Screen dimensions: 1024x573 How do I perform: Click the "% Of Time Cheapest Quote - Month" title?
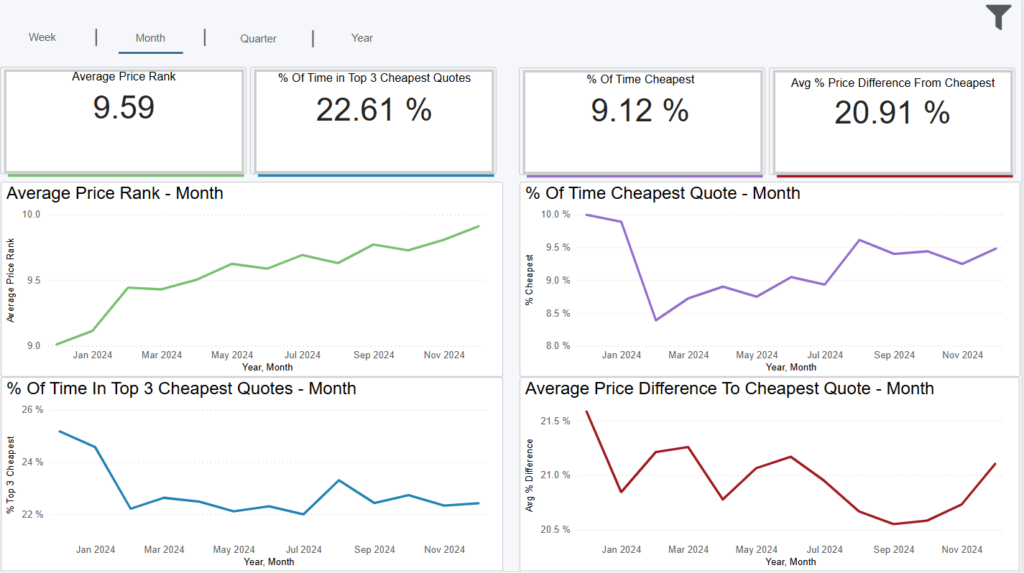662,193
